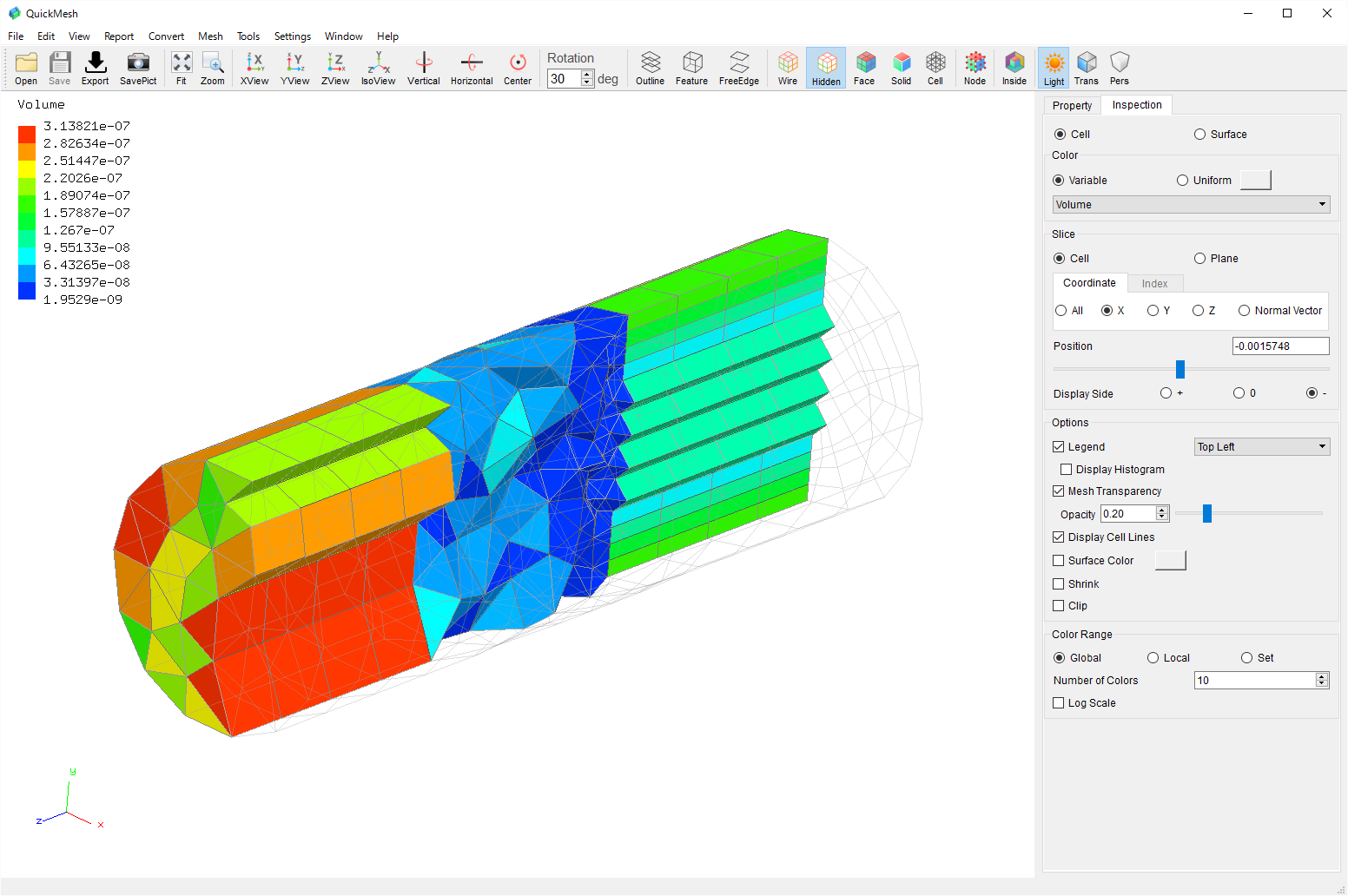Open the Tools menu
The image size is (1348, 896).
click(248, 36)
